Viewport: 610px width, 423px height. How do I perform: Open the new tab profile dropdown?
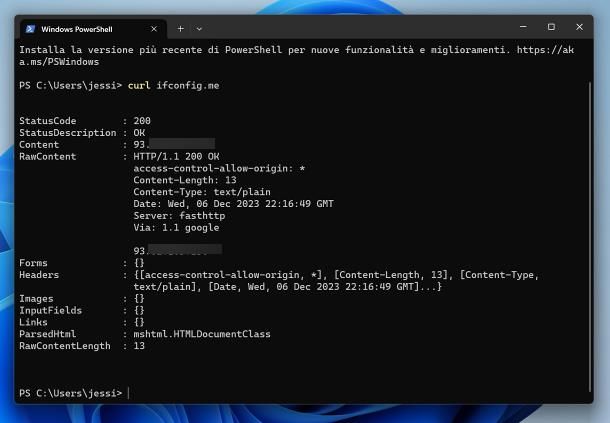199,29
